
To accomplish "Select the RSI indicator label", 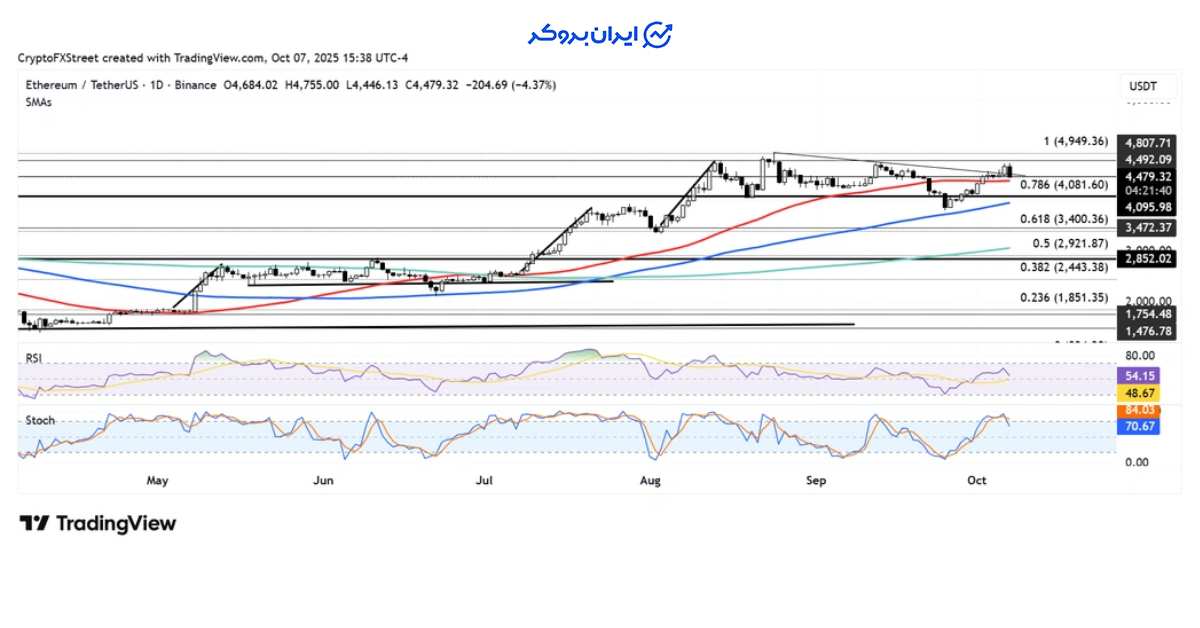I will point(33,355).
